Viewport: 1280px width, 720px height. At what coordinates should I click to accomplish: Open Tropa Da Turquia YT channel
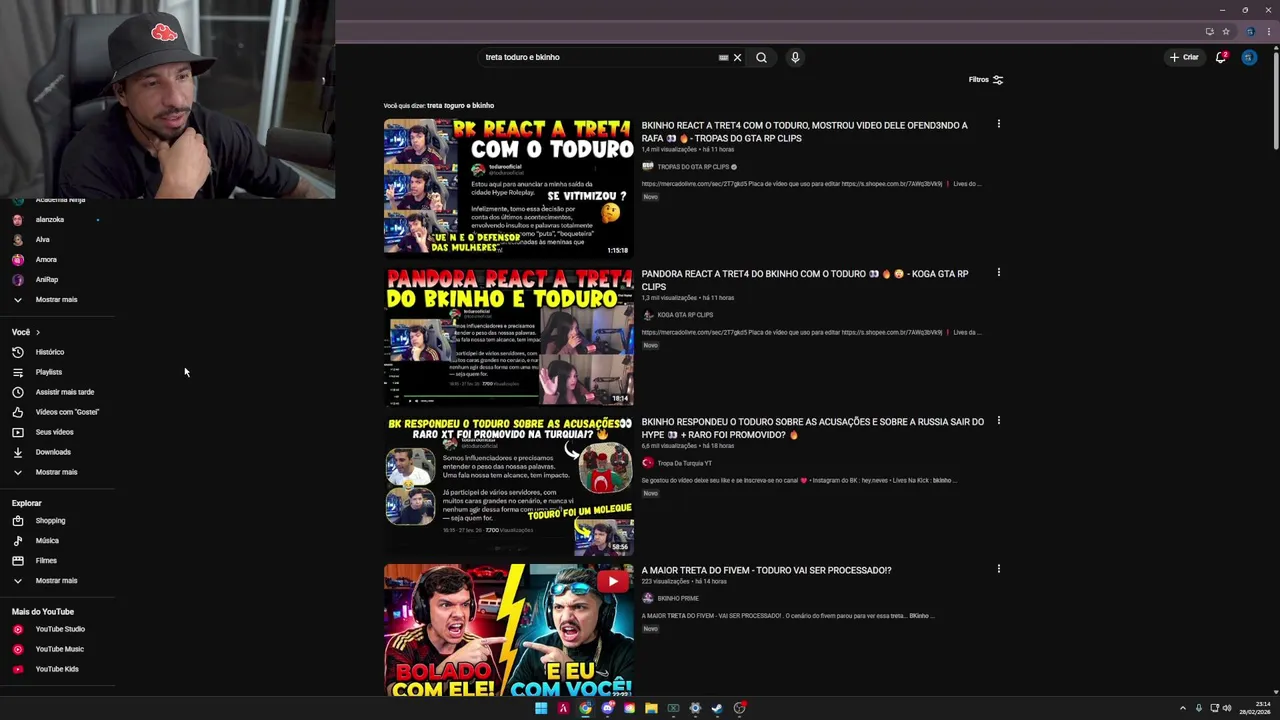click(684, 463)
